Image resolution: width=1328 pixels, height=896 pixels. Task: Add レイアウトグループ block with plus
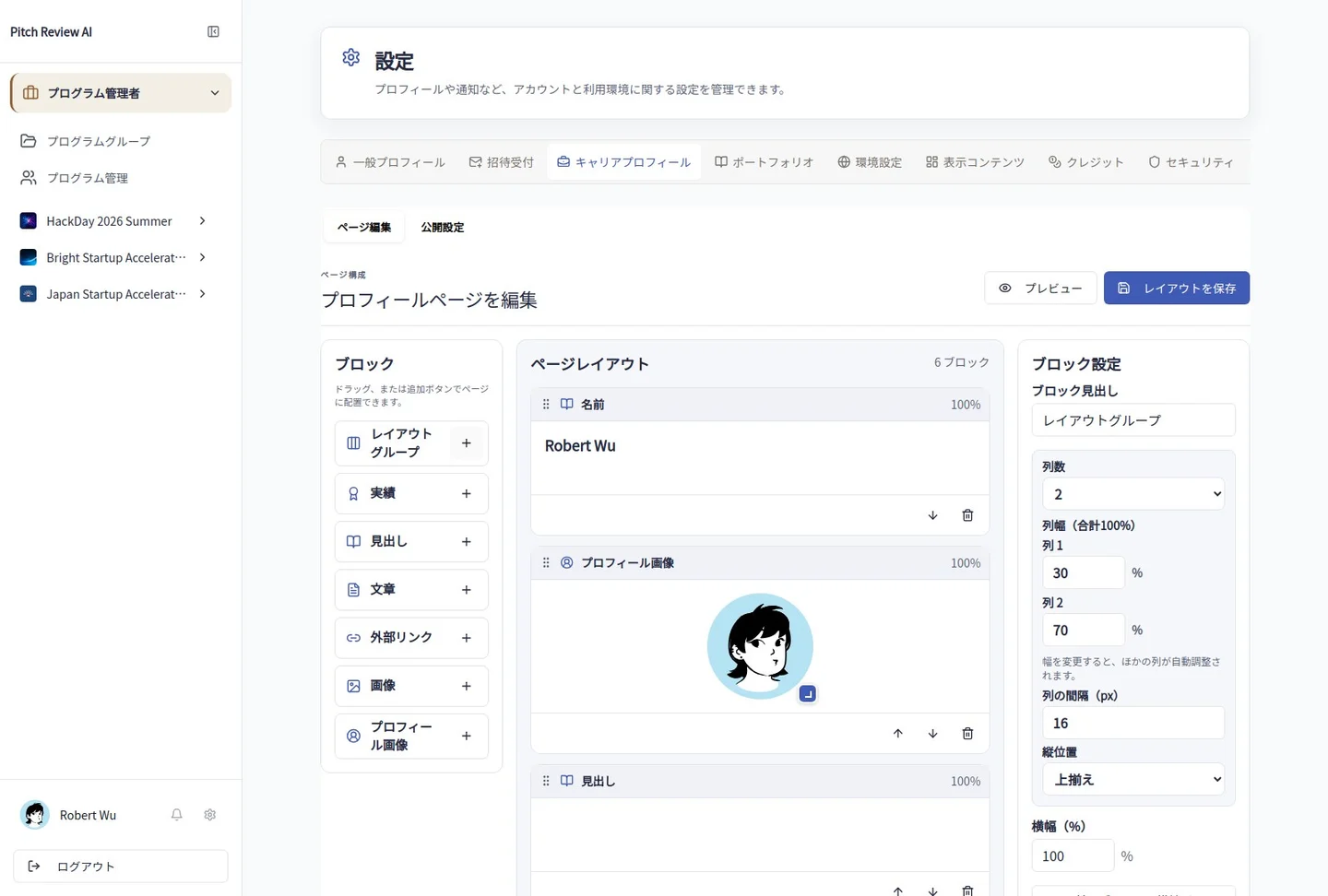pos(467,443)
